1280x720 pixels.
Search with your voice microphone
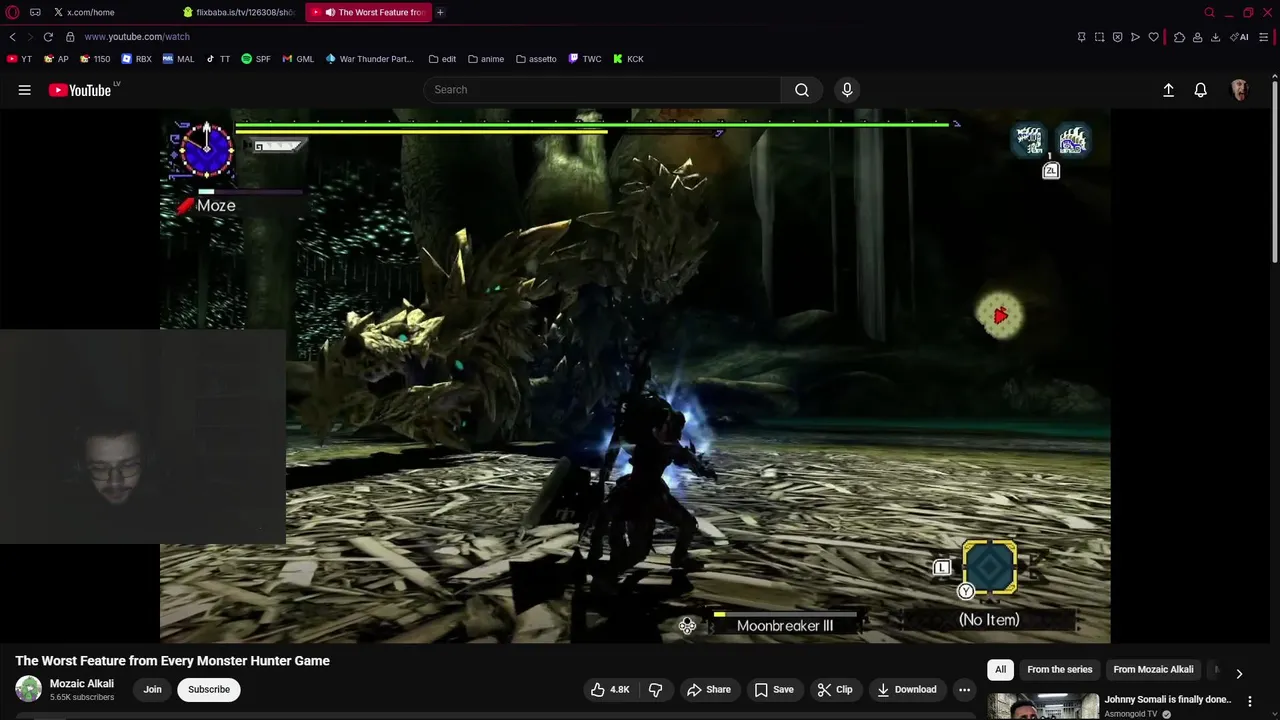tap(847, 90)
